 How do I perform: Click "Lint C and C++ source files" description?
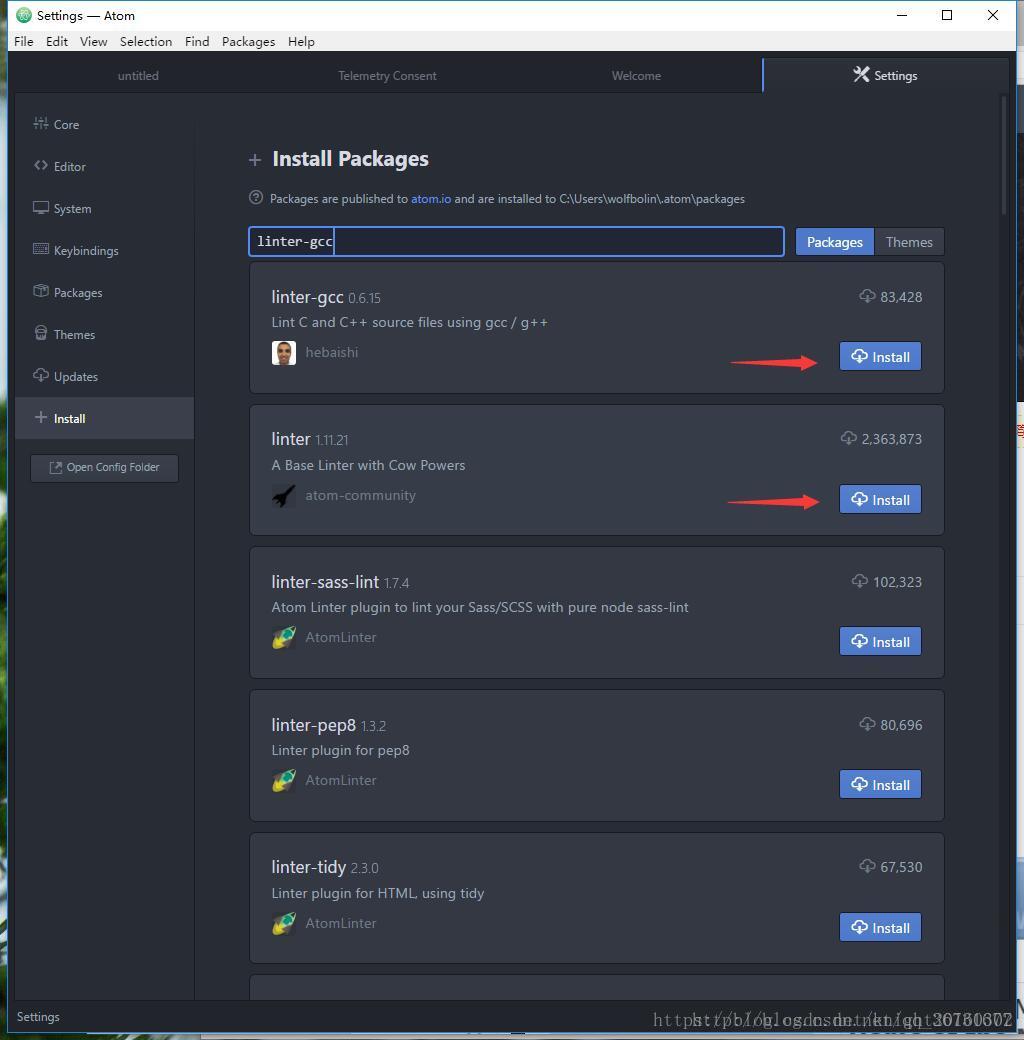tap(409, 322)
